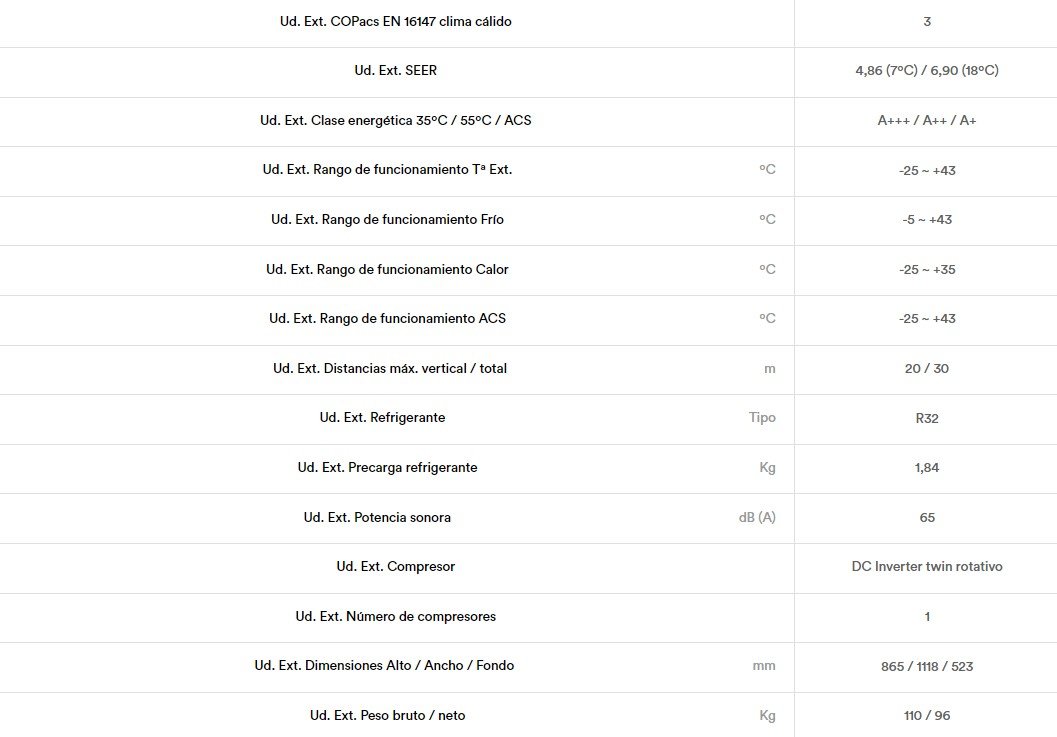The height and width of the screenshot is (737, 1057).
Task: Click the 20 / 30 max distance value
Action: pos(927,368)
